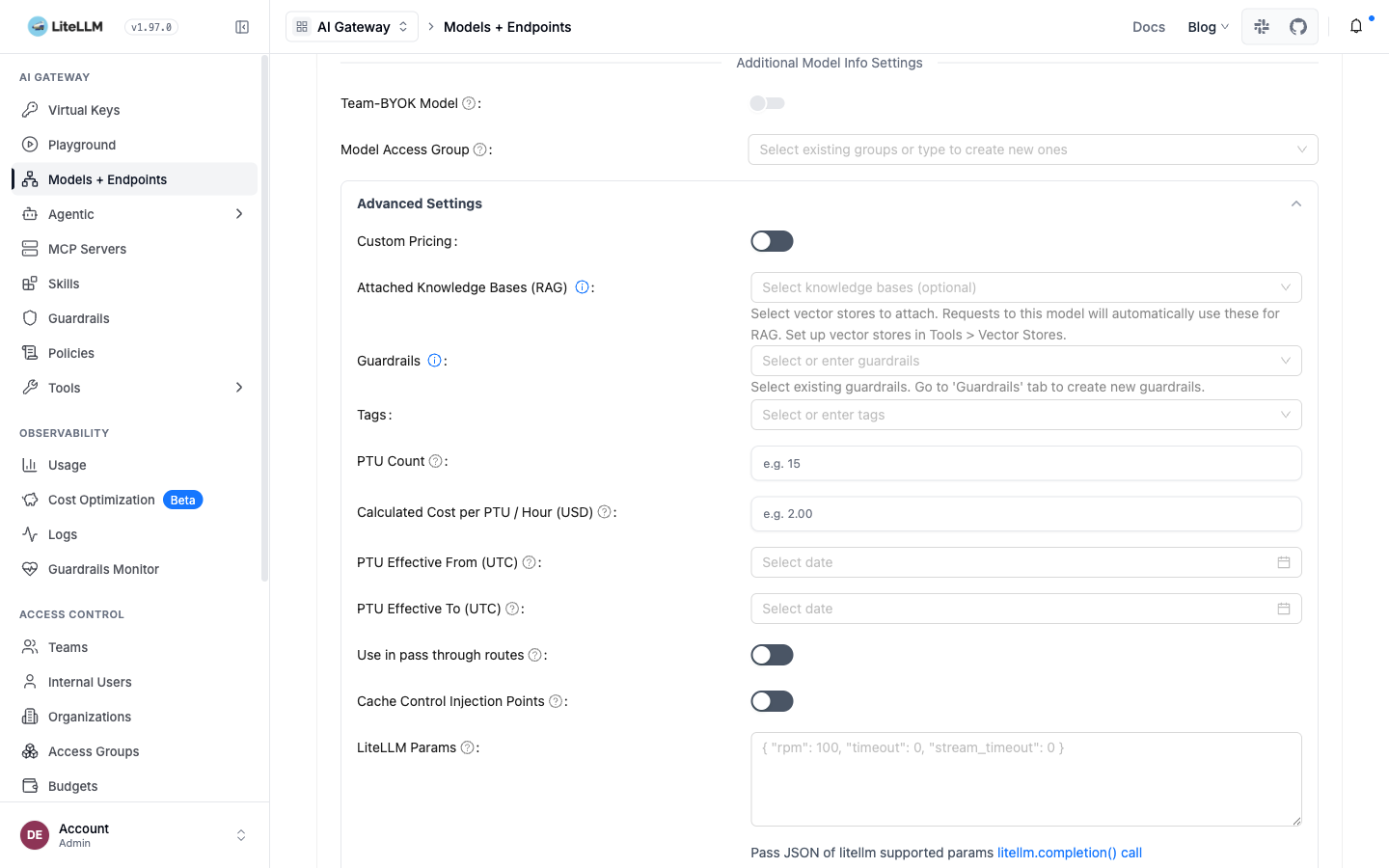Click the PTU Count help icon
This screenshot has width=1389, height=868.
(436, 461)
